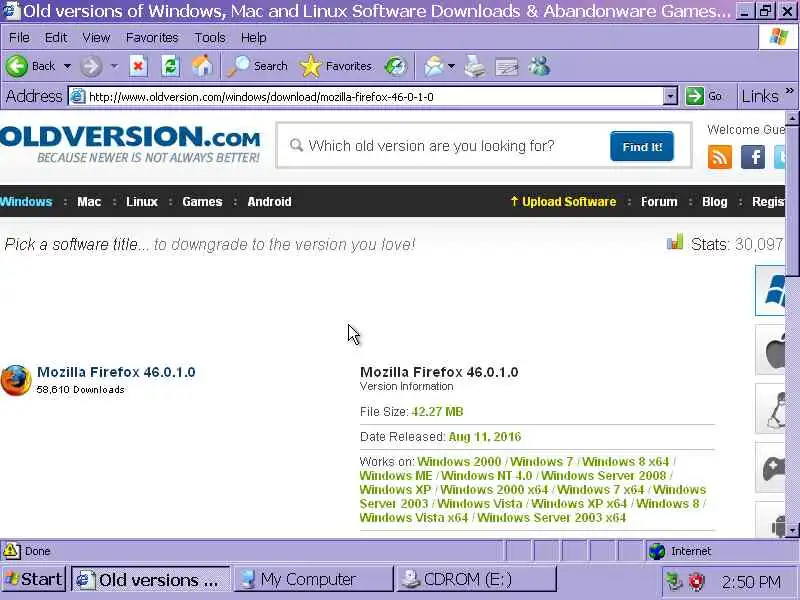Click the Mail envelope icon

(433, 66)
